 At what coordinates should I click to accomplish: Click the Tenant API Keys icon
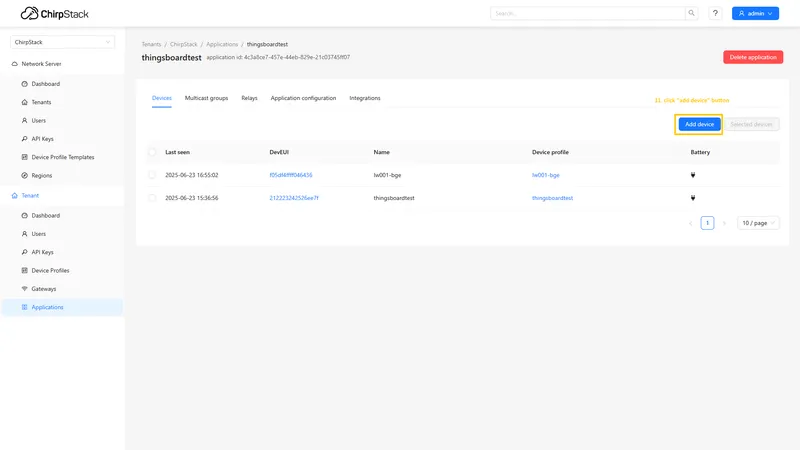(24, 252)
